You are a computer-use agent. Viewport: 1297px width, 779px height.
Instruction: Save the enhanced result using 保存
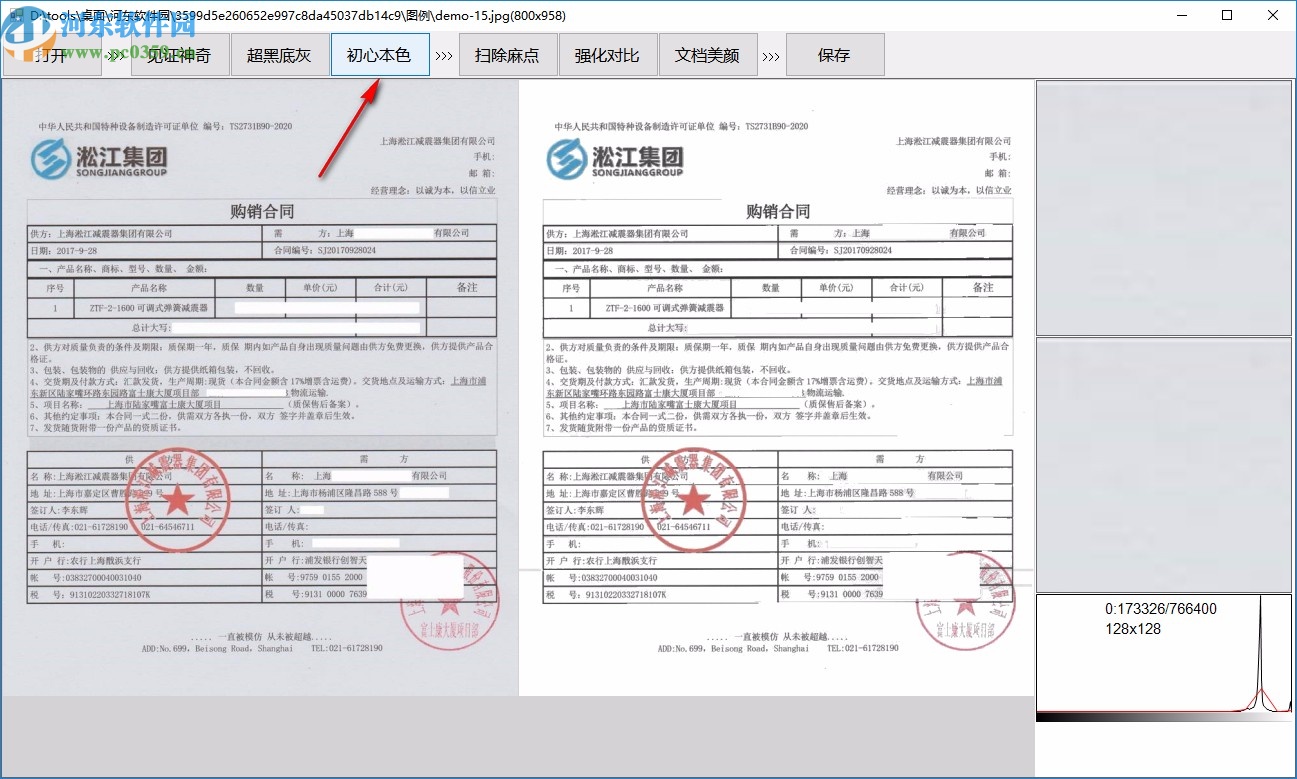point(835,55)
